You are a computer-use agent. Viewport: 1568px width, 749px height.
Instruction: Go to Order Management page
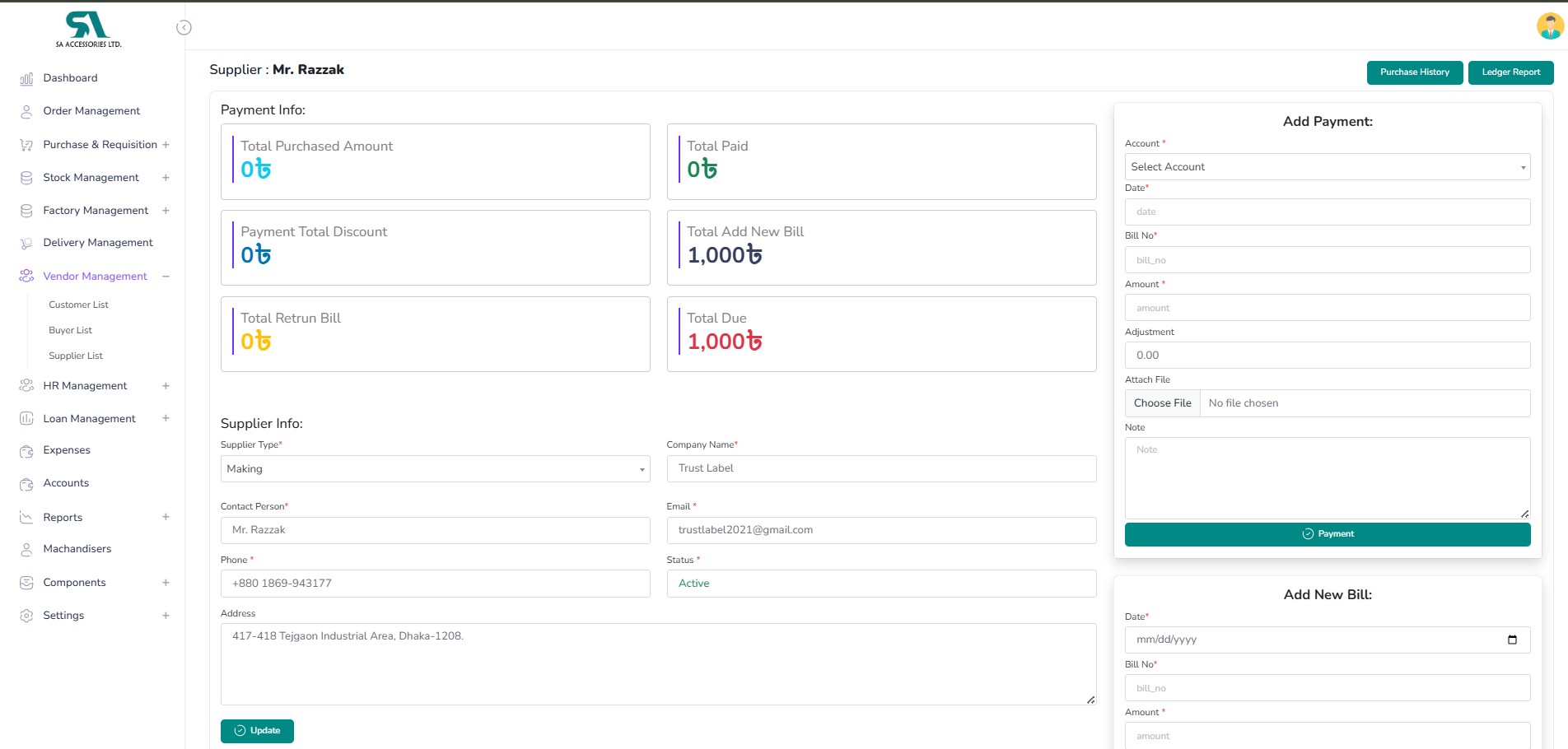pos(91,111)
